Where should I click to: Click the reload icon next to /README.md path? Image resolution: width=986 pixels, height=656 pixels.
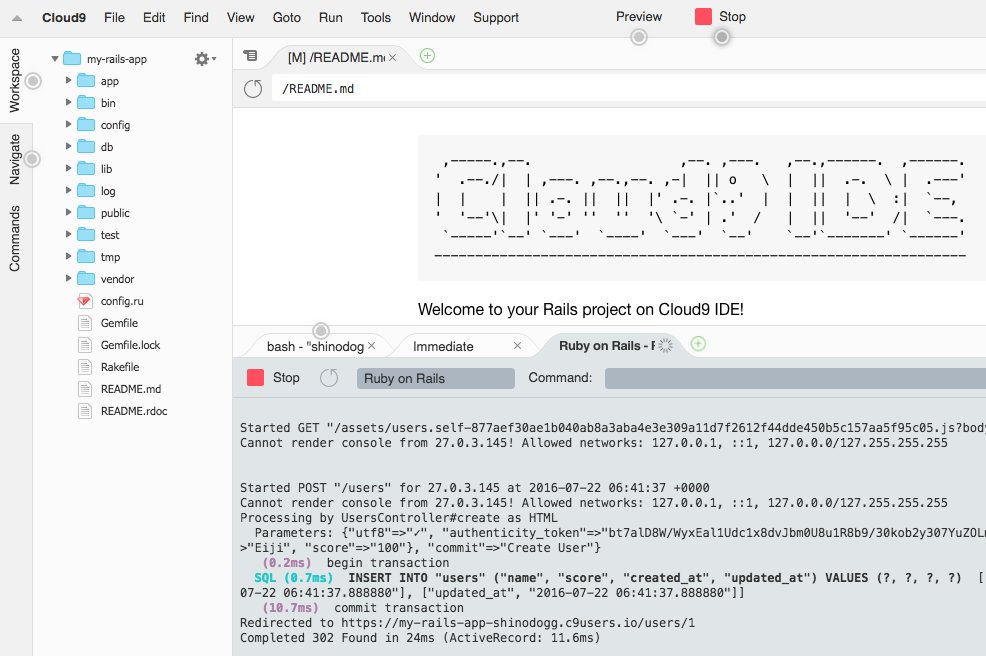[x=253, y=88]
